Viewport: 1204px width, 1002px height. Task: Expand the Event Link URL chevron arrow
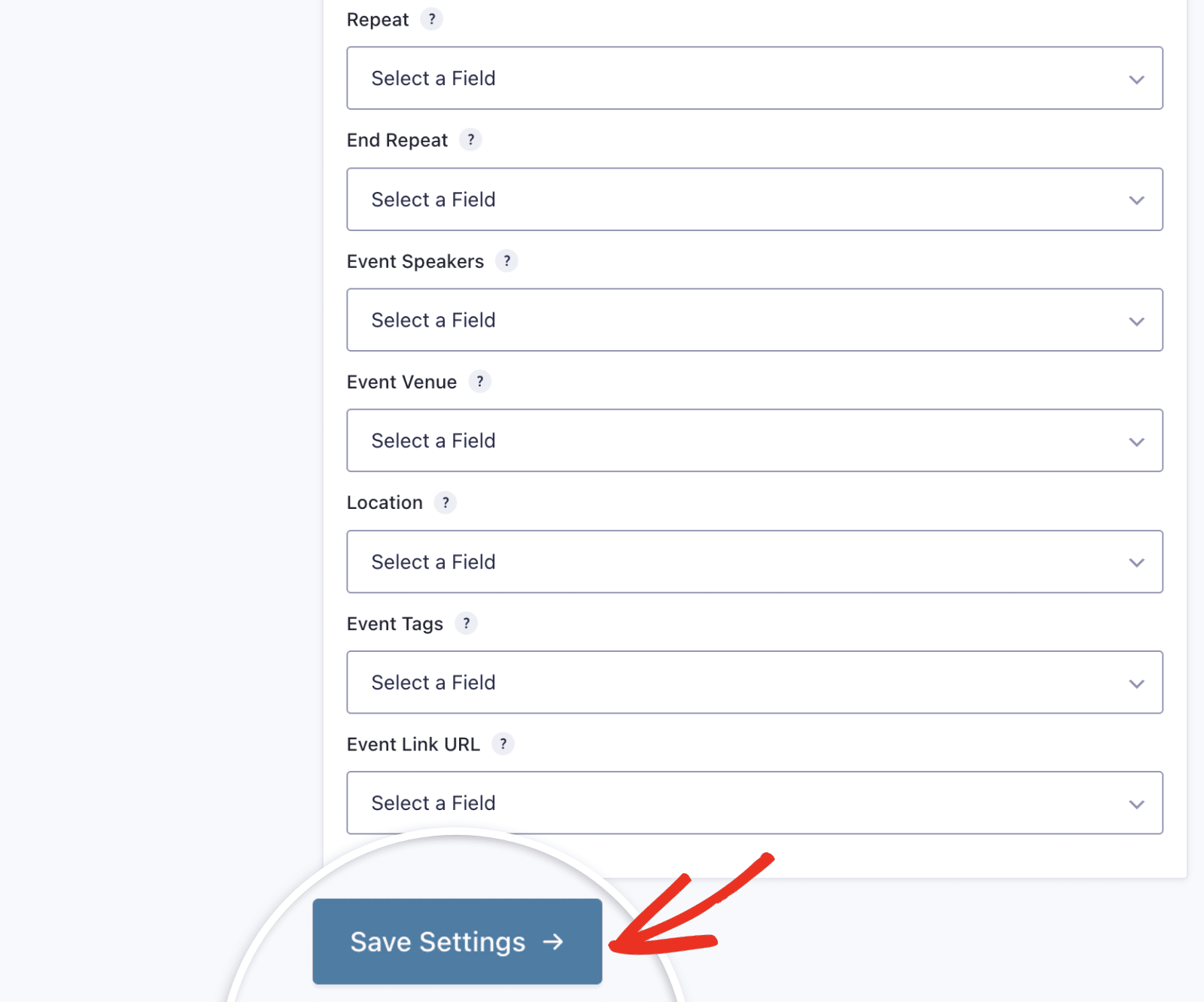pyautogui.click(x=1136, y=803)
